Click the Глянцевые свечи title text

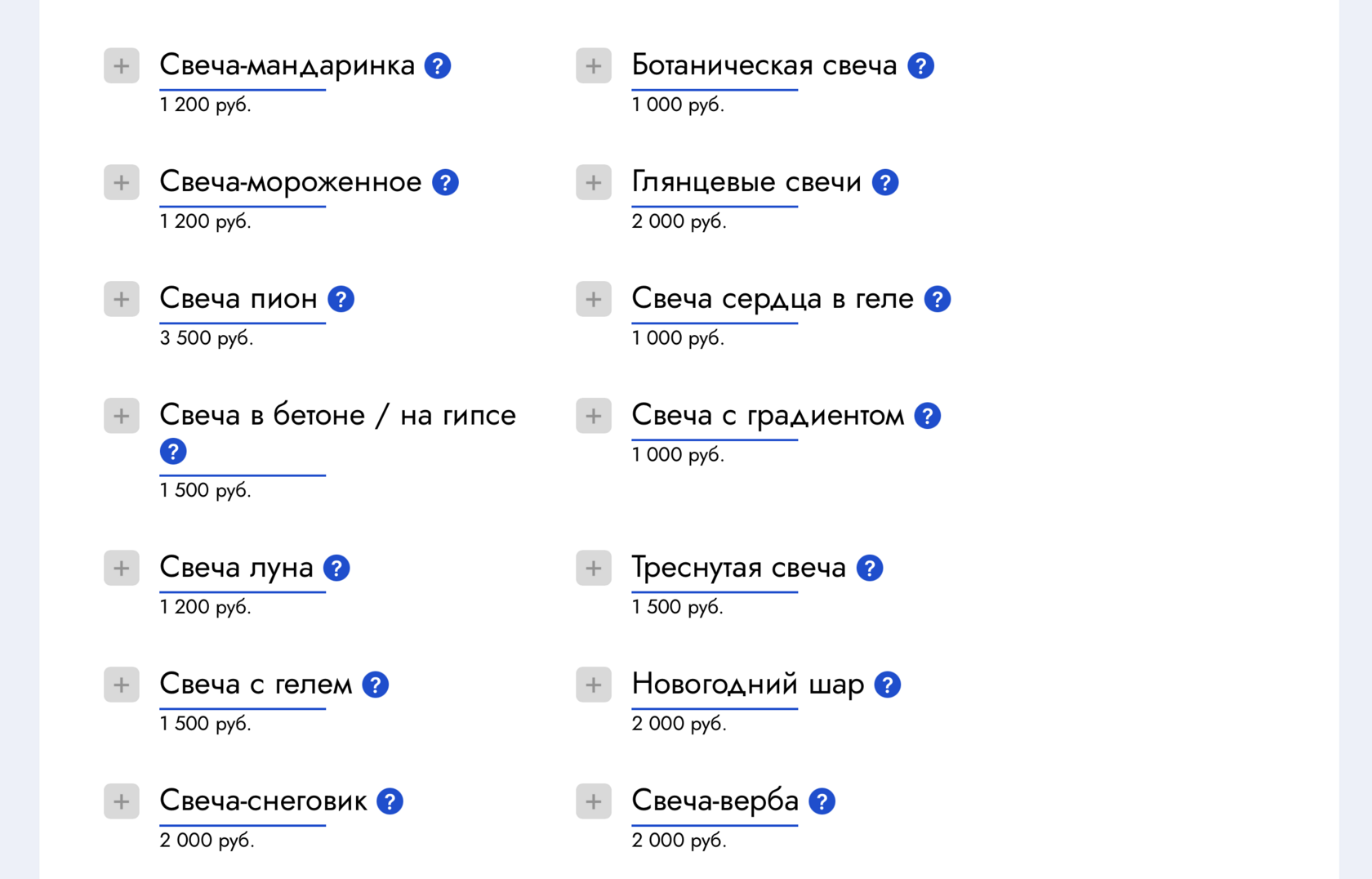[746, 182]
